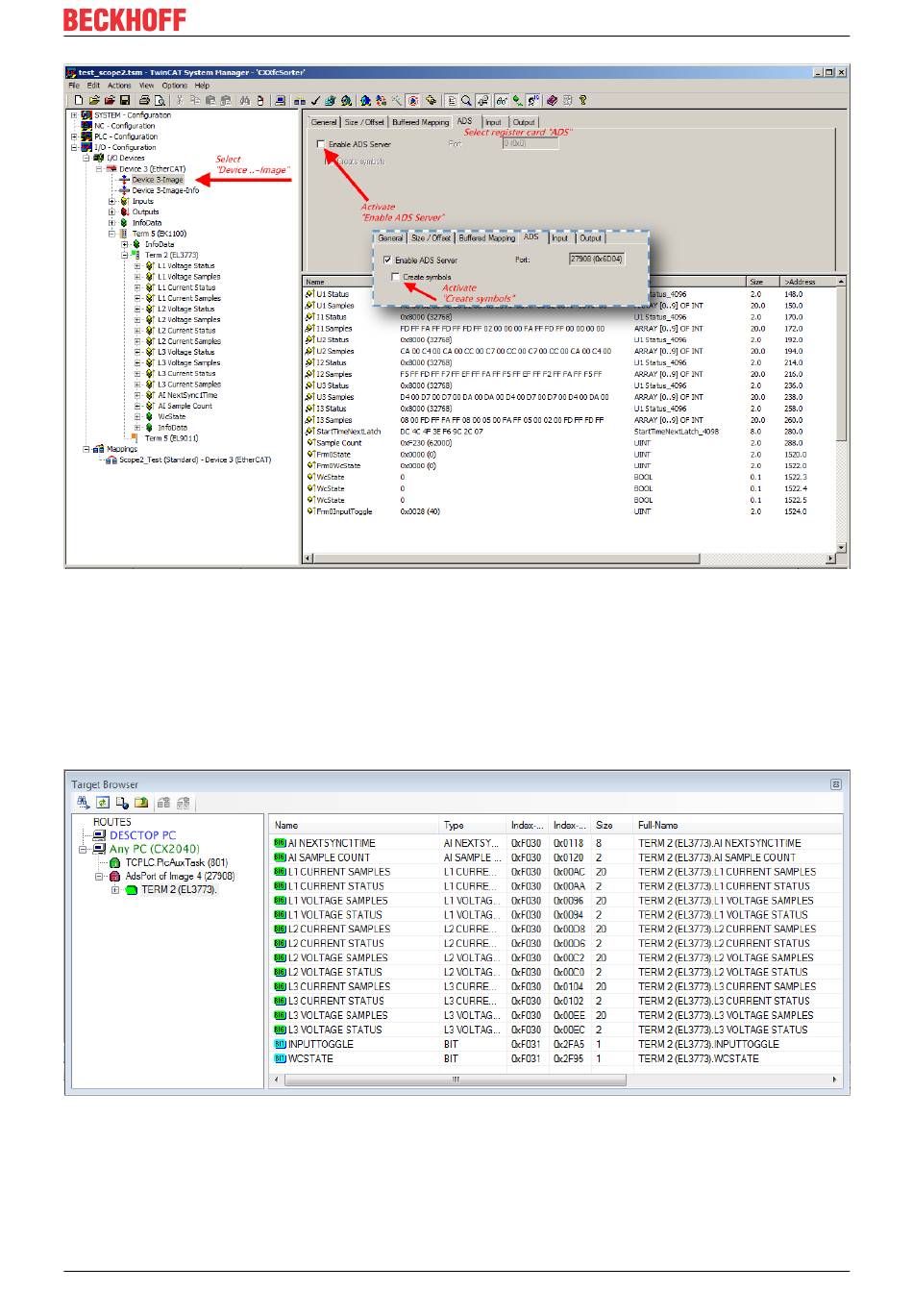913x1316 pixels.
Task: Click the book icon in System Manager toolbar
Action: click(x=553, y=99)
